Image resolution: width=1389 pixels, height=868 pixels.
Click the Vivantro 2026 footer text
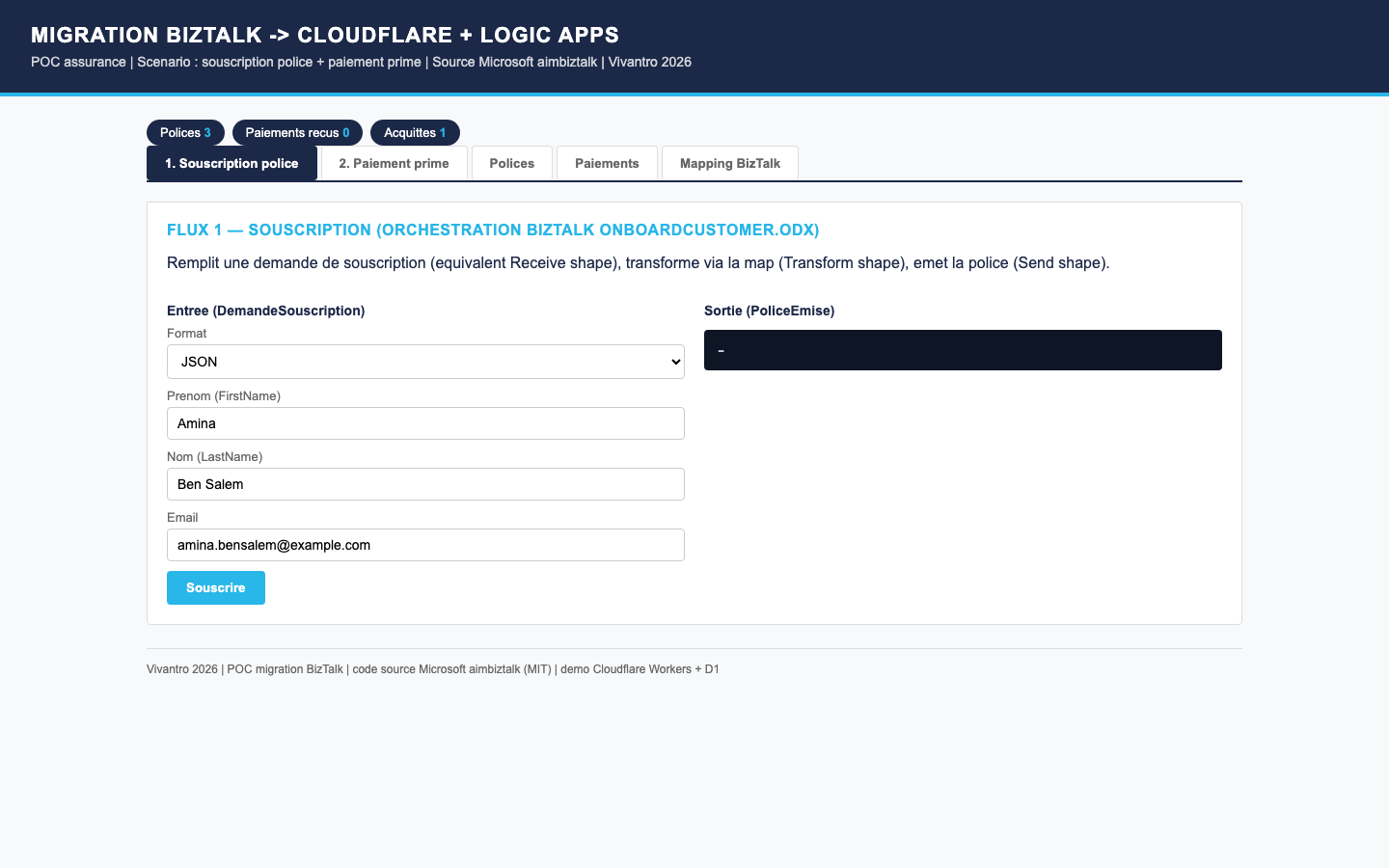click(x=432, y=669)
